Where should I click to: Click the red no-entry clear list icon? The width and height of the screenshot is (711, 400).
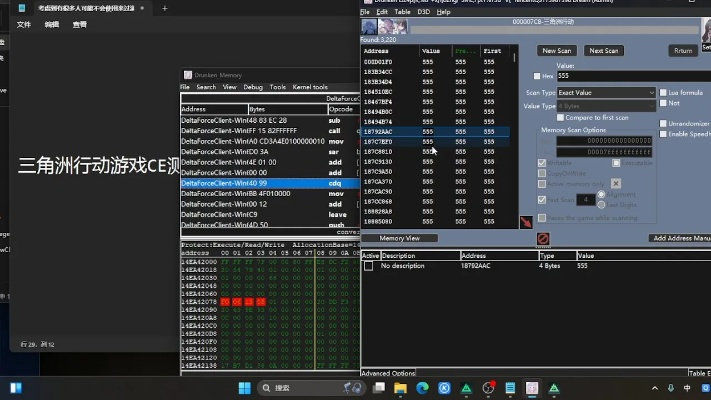point(543,239)
